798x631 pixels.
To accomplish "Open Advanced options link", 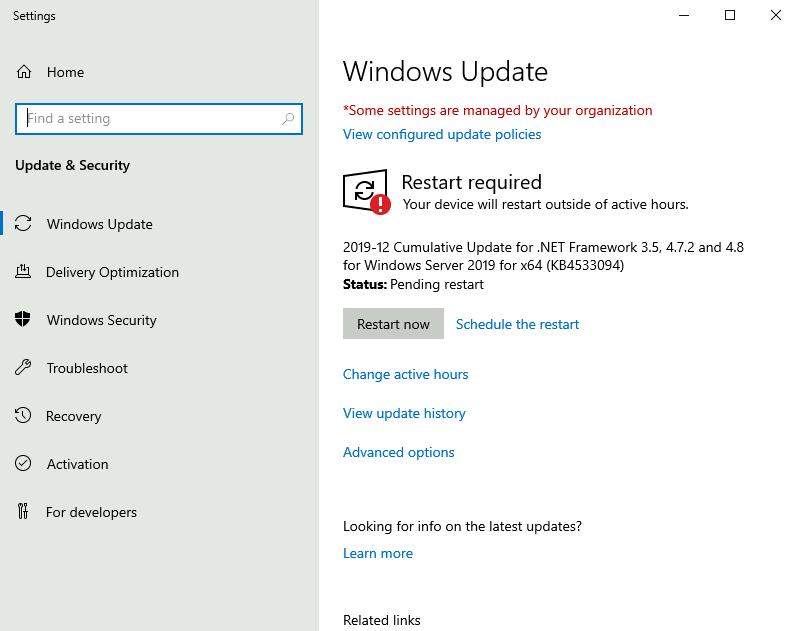I will [x=398, y=452].
